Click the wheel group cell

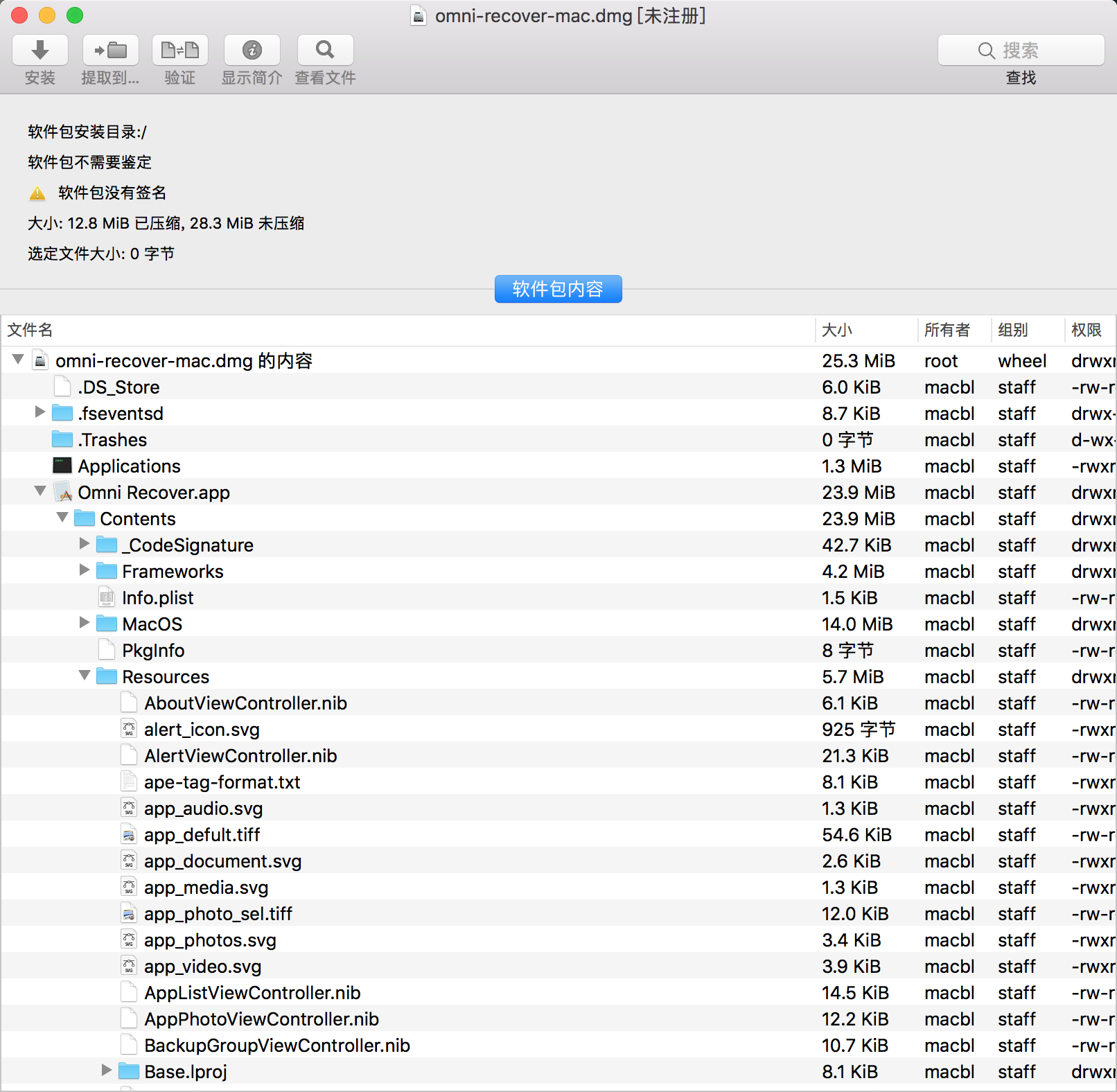pos(1022,361)
